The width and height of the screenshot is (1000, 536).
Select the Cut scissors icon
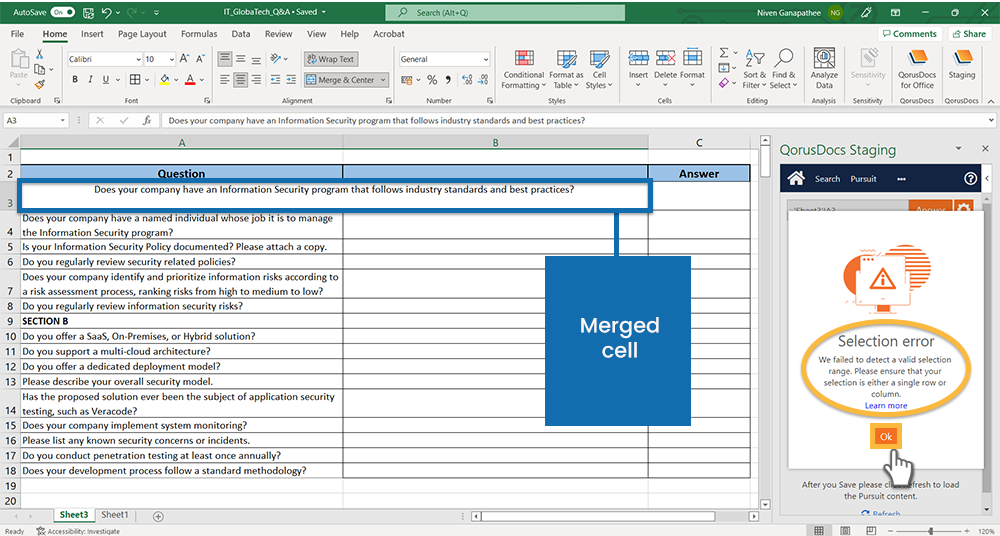[40, 55]
